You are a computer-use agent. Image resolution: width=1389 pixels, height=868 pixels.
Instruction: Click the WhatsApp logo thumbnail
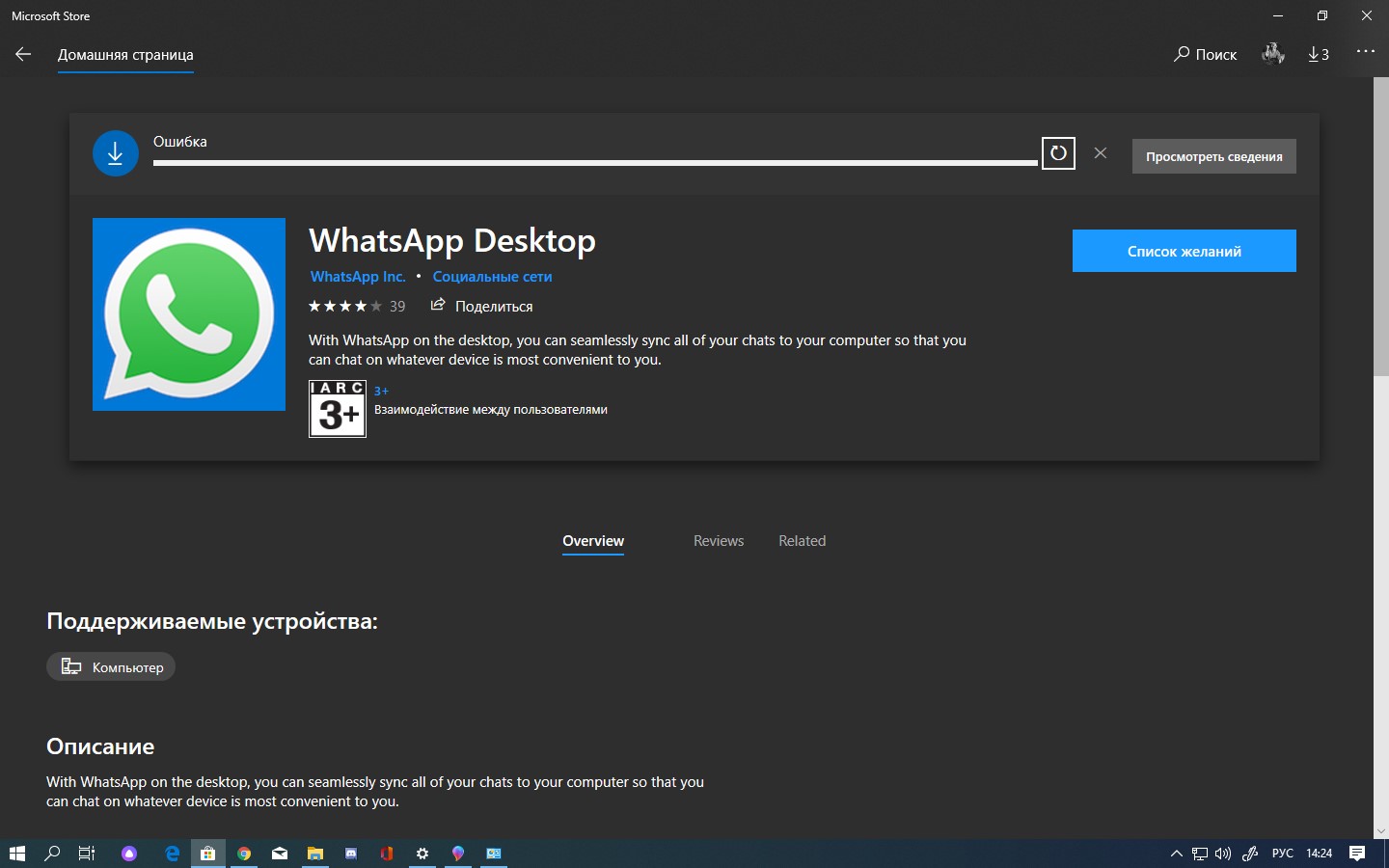tap(189, 314)
